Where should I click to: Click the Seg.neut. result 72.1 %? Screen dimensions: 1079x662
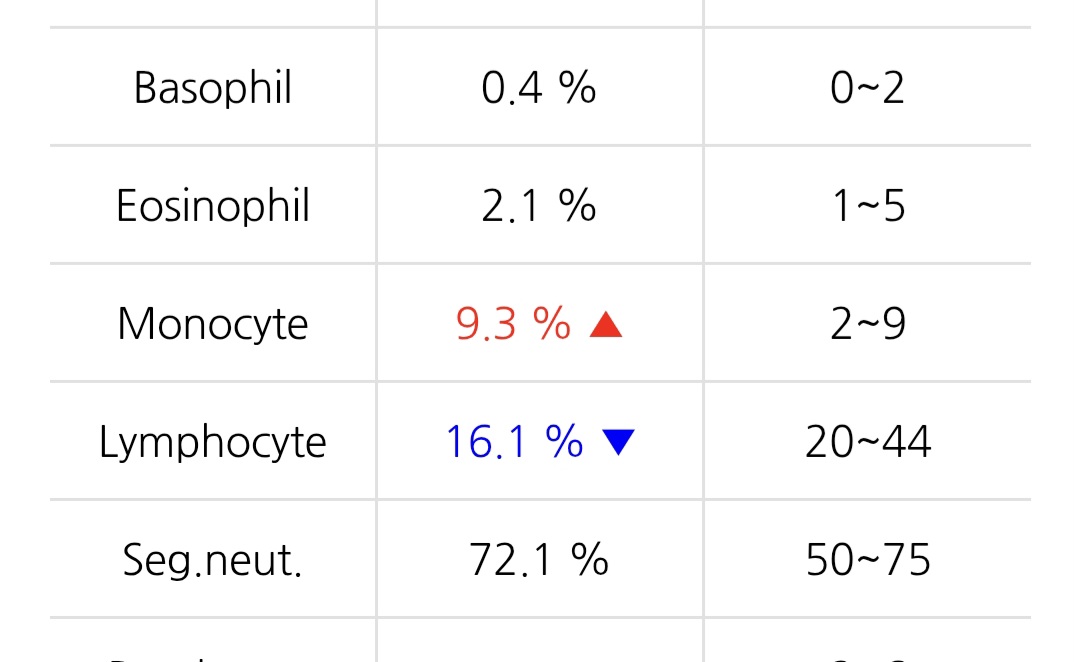click(538, 559)
